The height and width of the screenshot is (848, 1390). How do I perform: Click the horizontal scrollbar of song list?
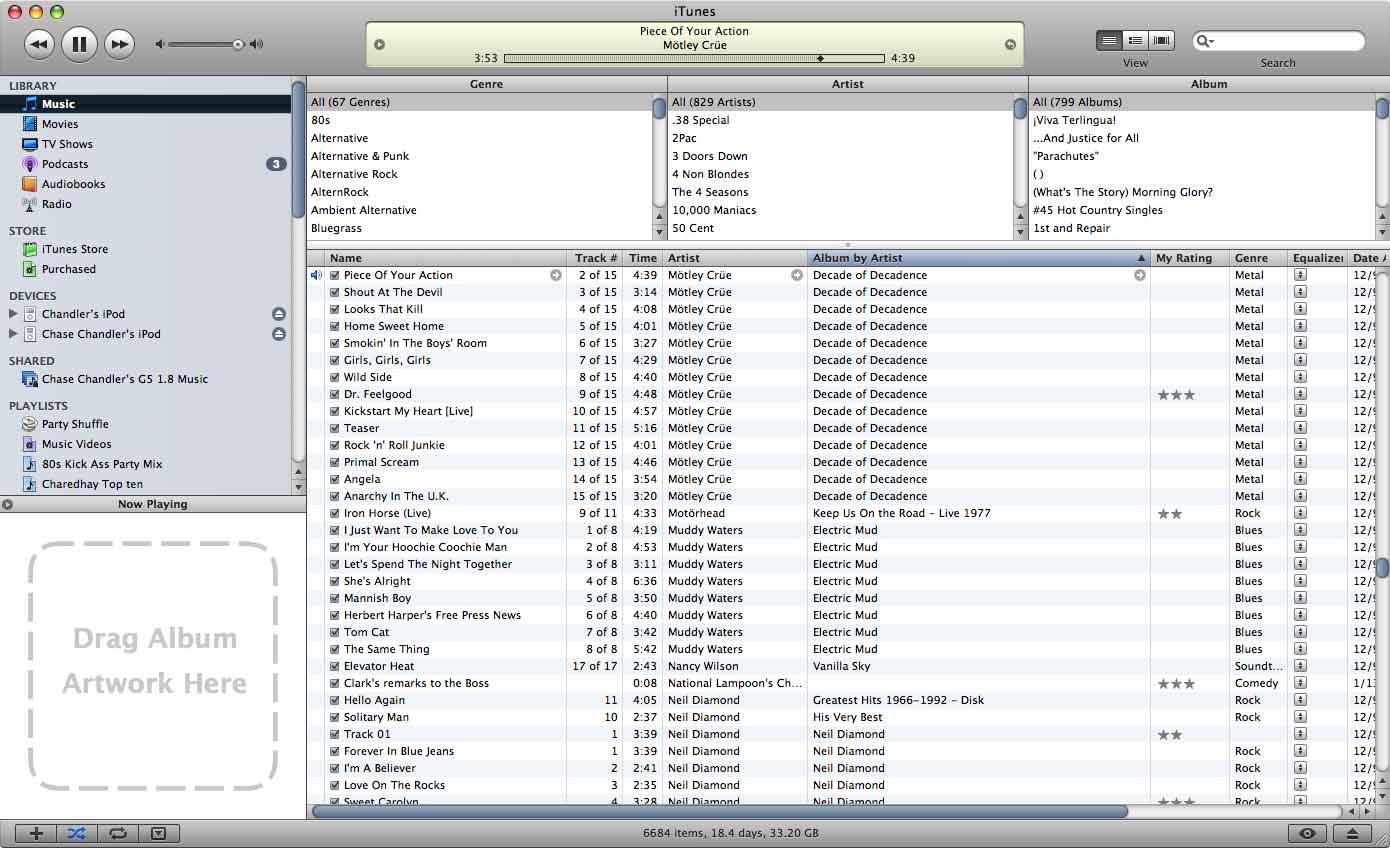[720, 812]
